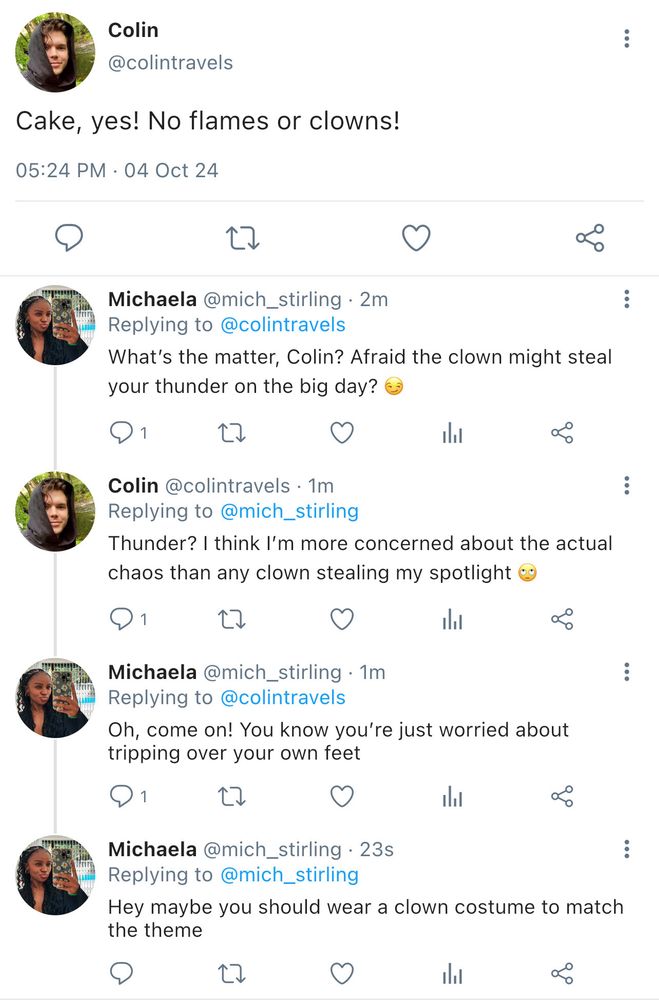View analytics on Michaela's thunder reply
Image resolution: width=659 pixels, height=1000 pixels.
click(452, 433)
